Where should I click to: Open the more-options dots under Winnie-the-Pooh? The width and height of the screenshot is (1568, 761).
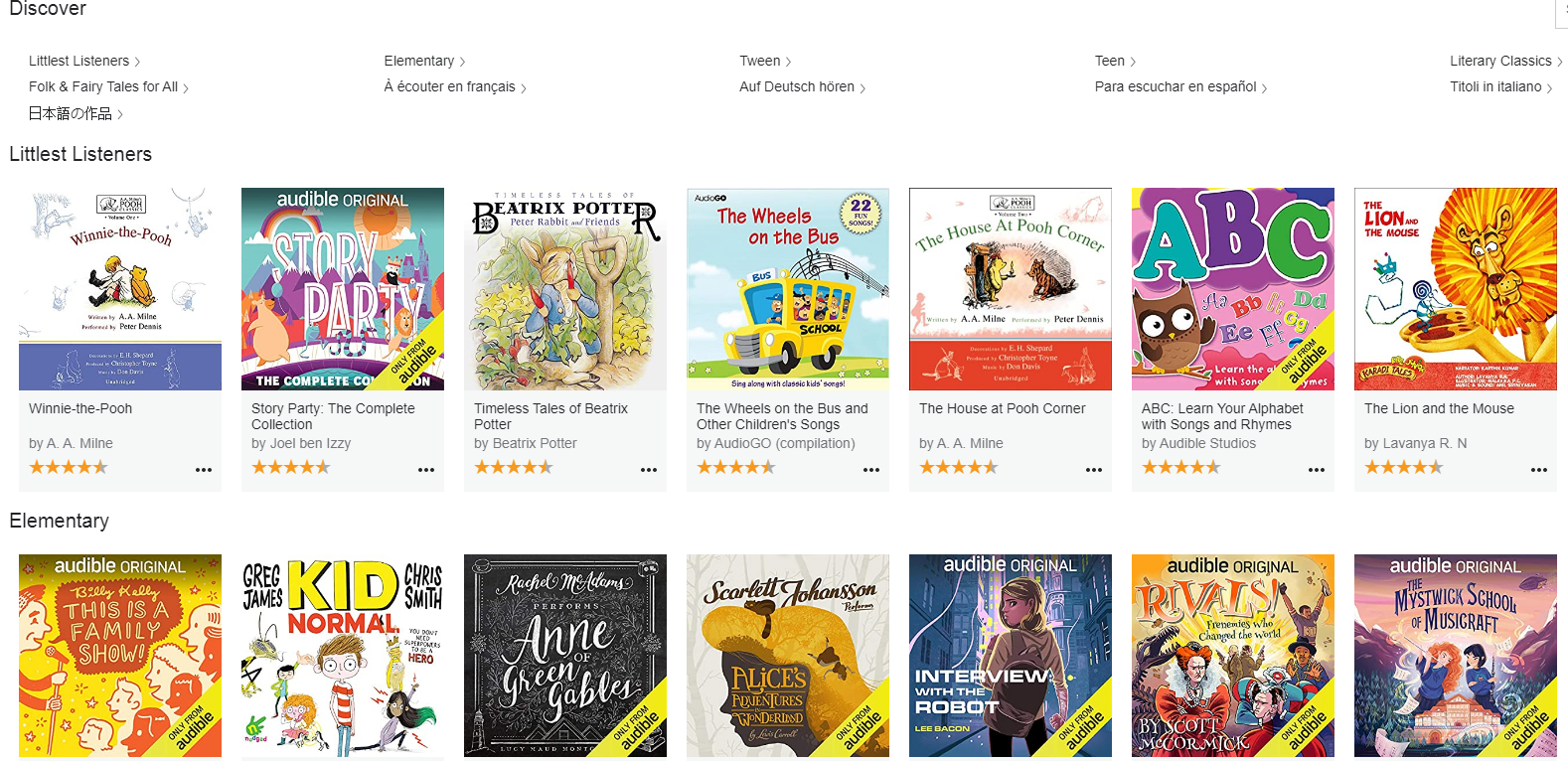coord(204,470)
